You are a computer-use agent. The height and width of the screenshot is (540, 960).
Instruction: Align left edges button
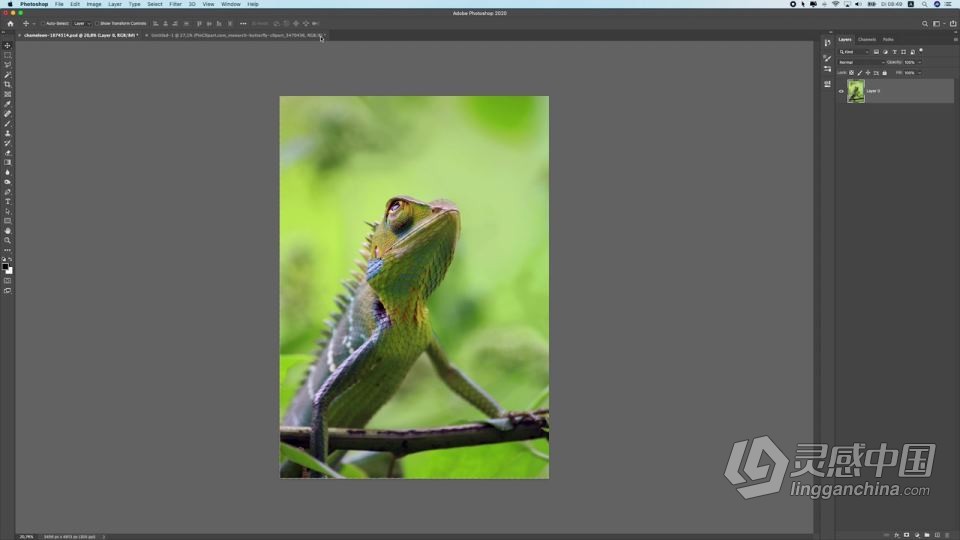click(156, 24)
